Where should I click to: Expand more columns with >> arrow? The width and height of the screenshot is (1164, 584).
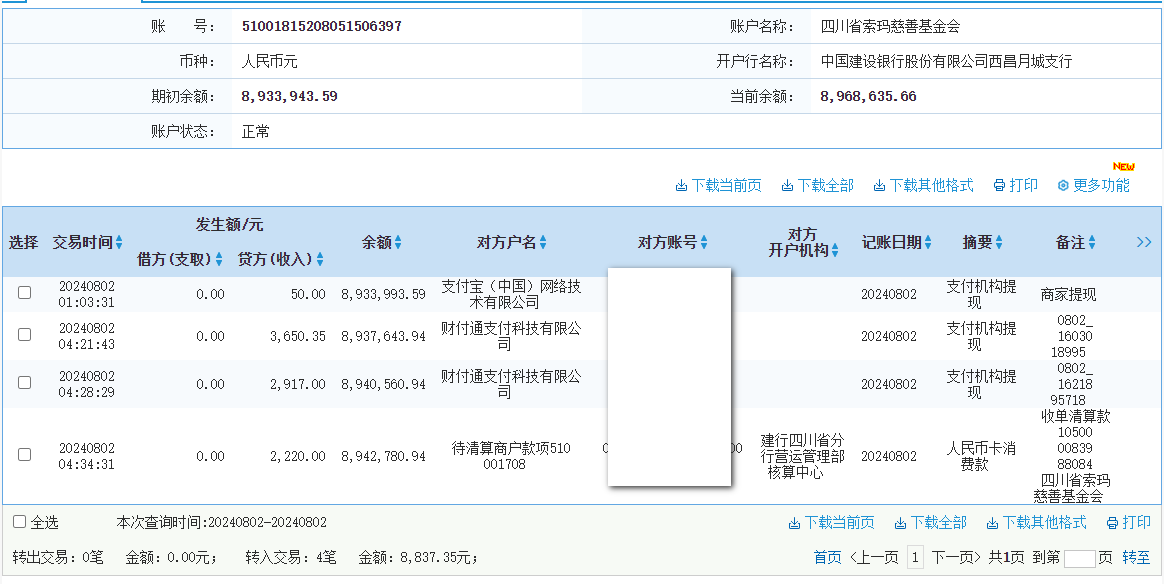point(1144,242)
